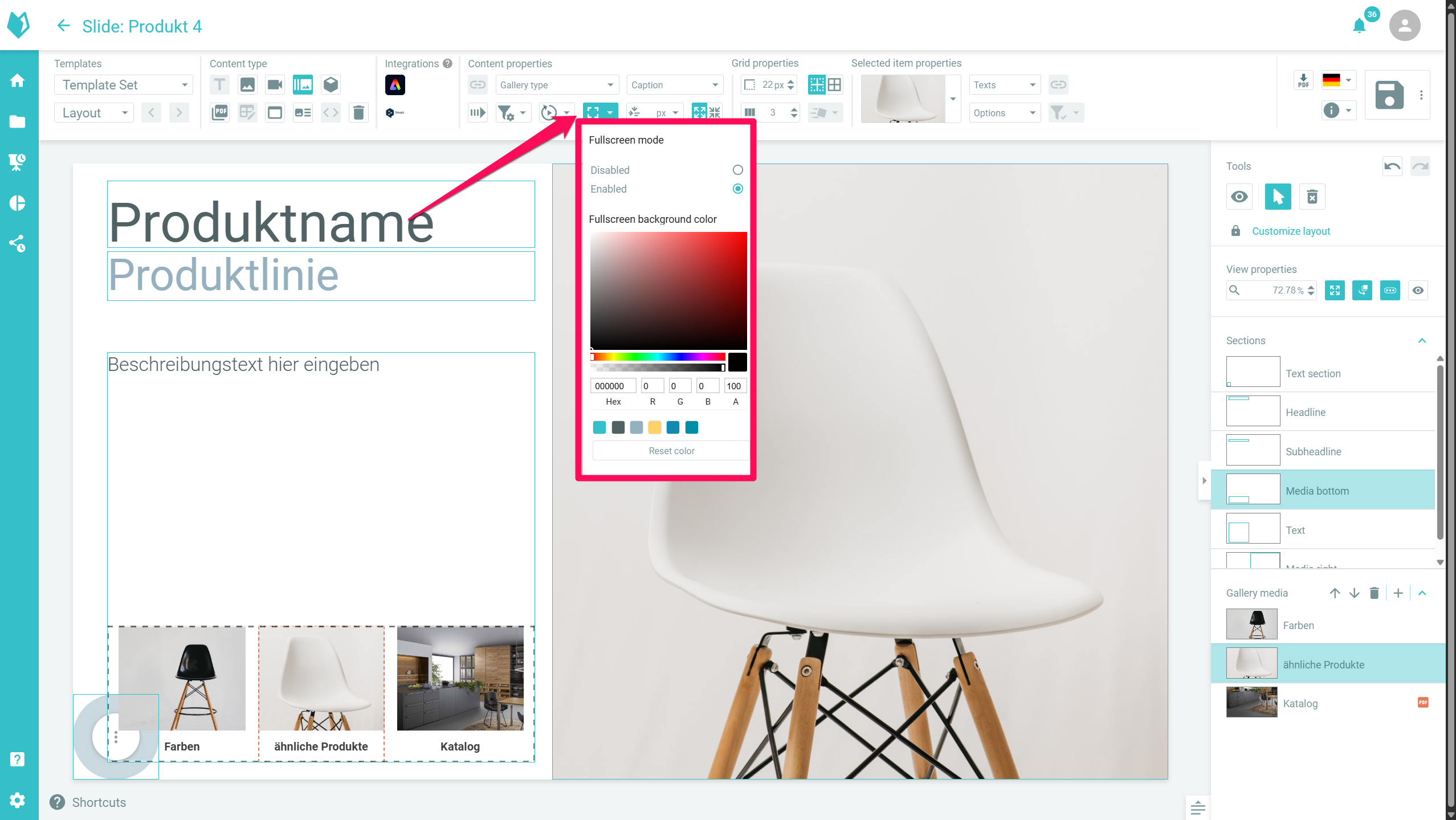This screenshot has width=1456, height=820.
Task: Click the Customize layout link
Action: [x=1291, y=231]
